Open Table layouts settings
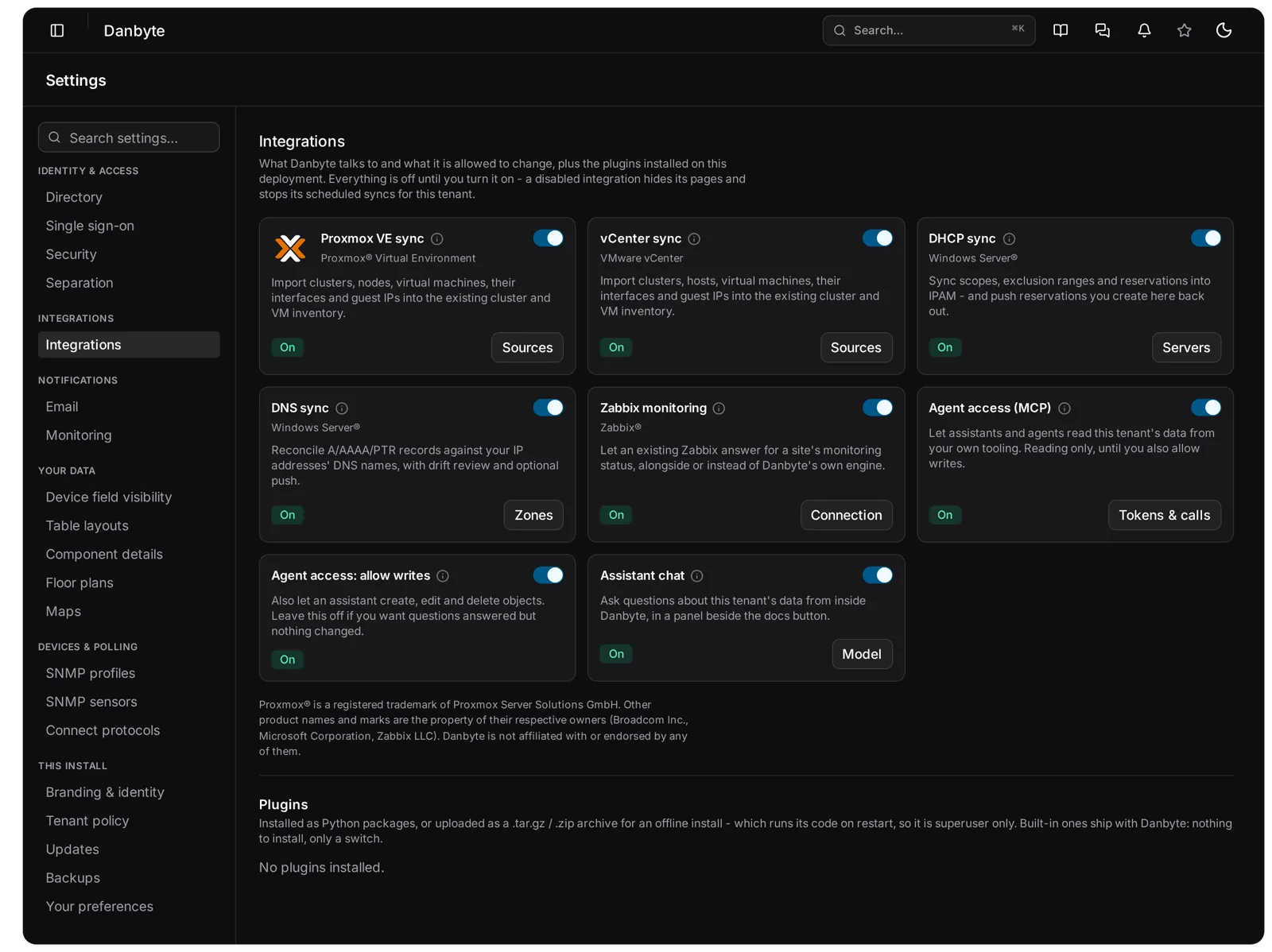1272x952 pixels. pyautogui.click(x=129, y=526)
